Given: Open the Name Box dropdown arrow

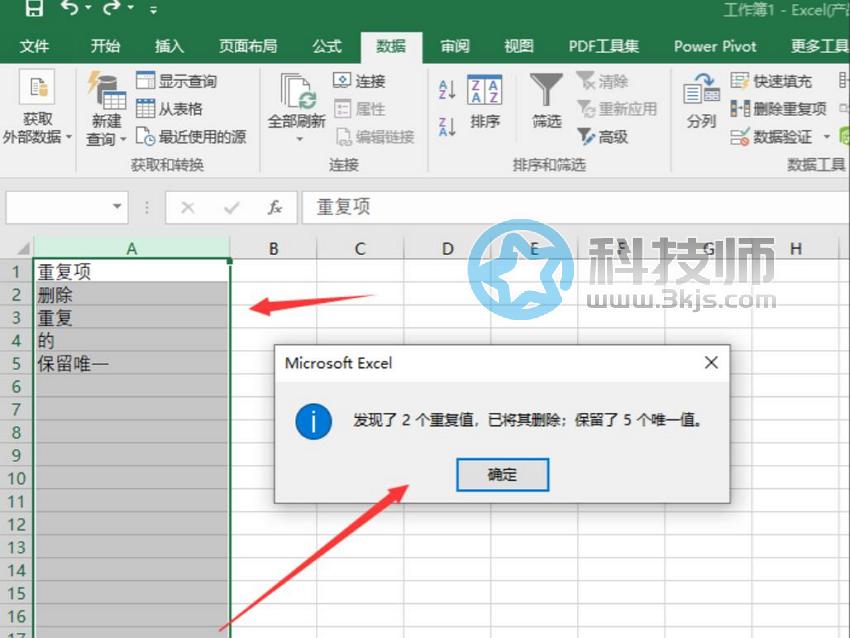Looking at the screenshot, I should 117,207.
